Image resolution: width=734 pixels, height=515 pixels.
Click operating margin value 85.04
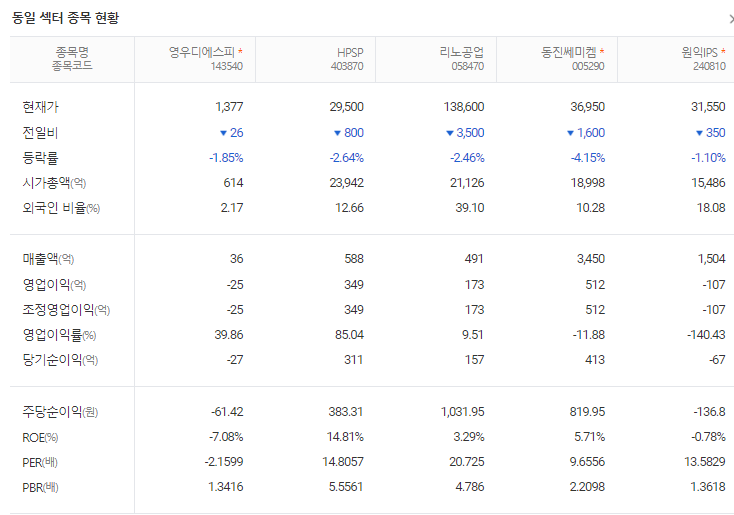point(349,335)
